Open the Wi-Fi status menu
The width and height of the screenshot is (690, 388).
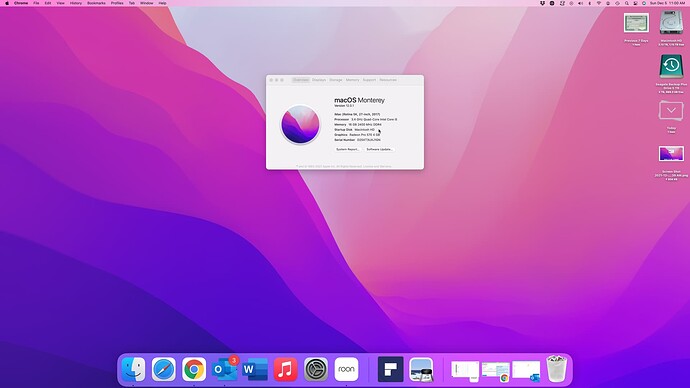(598, 3)
